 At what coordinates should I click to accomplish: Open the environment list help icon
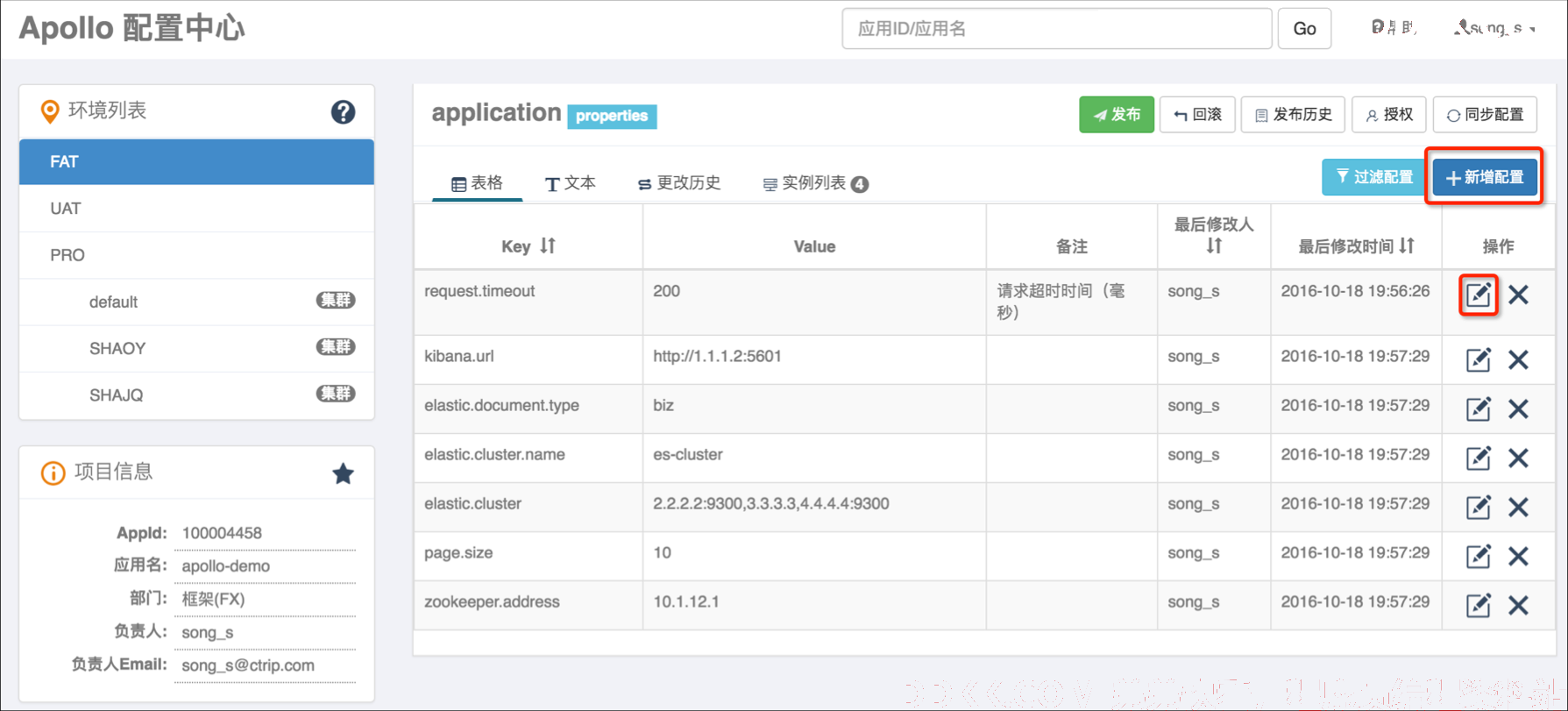pos(343,111)
